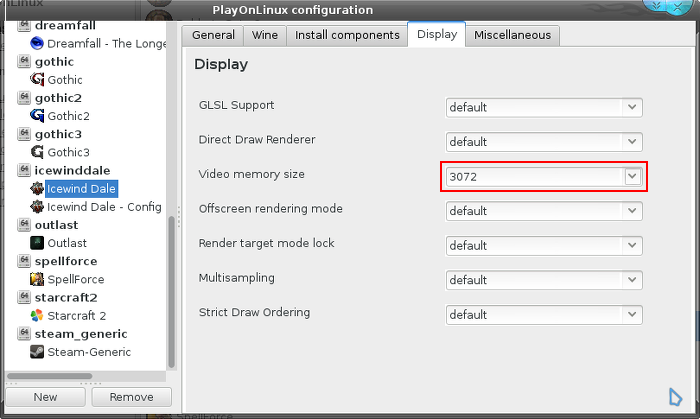Click the dreamfall virtual drive icon

(24, 25)
